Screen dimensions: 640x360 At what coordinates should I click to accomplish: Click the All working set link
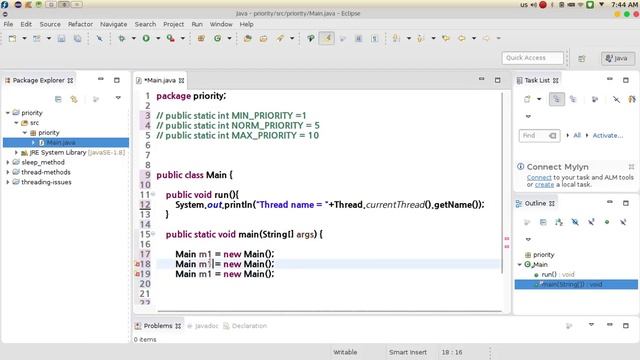click(577, 136)
